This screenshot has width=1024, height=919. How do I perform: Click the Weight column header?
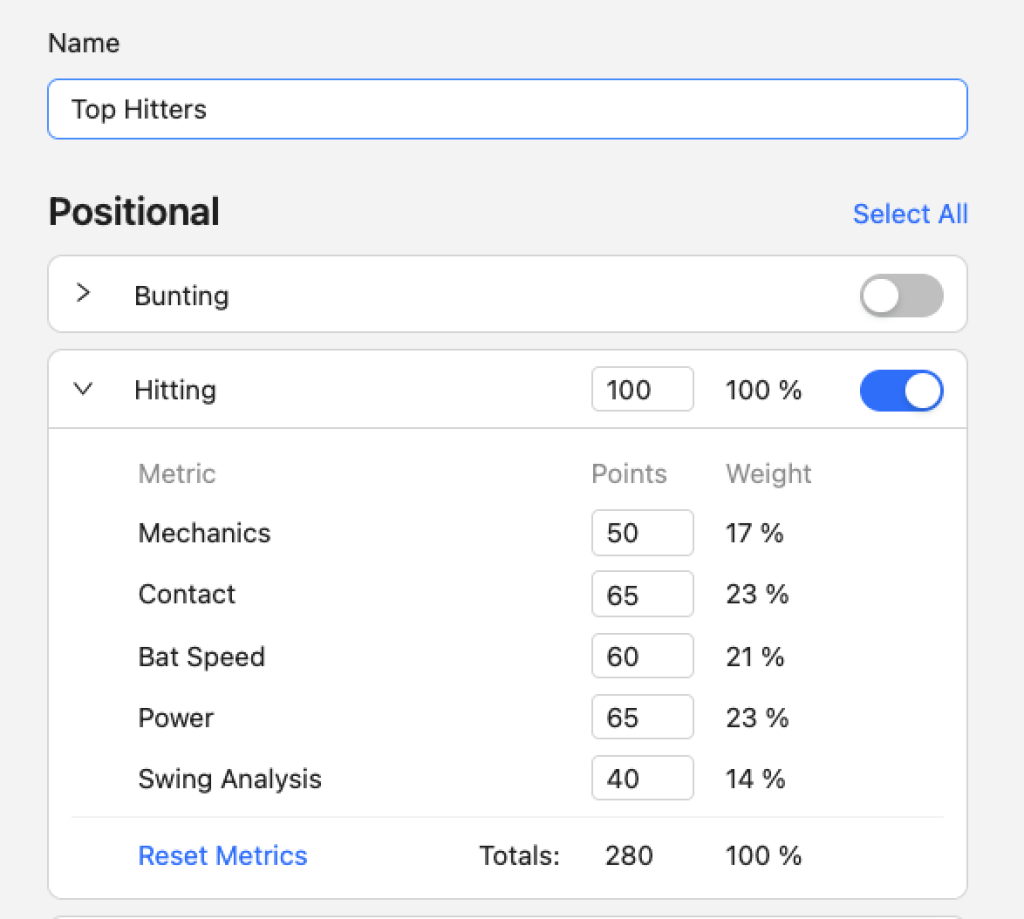coord(767,474)
